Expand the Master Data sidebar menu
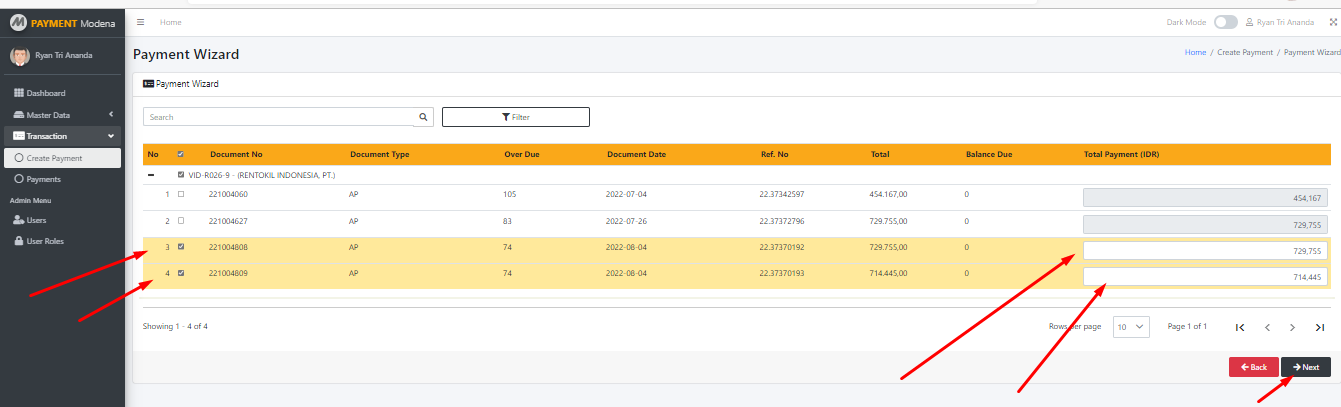 coord(62,115)
